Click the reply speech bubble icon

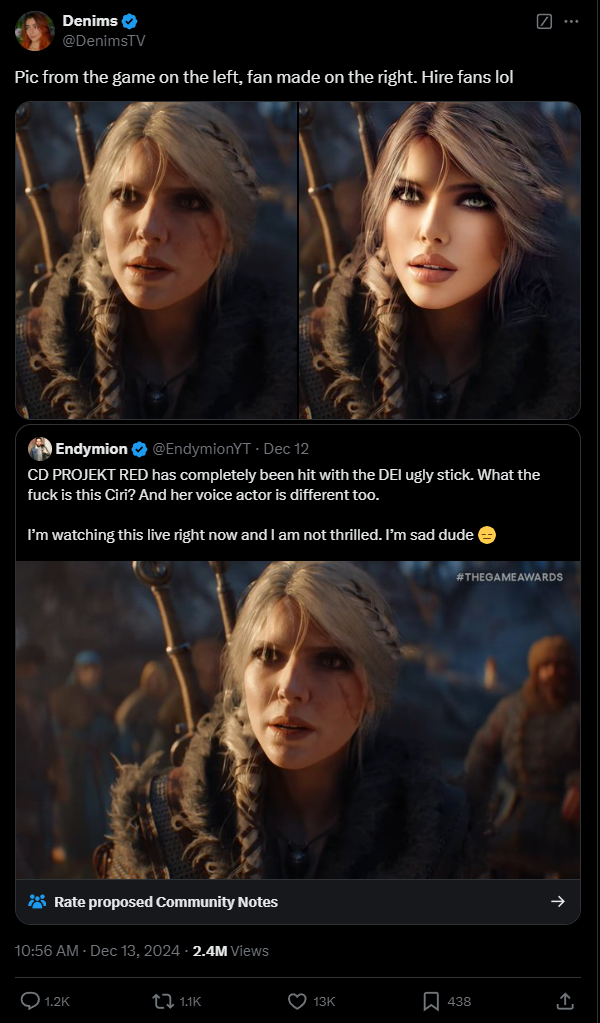pos(31,1001)
